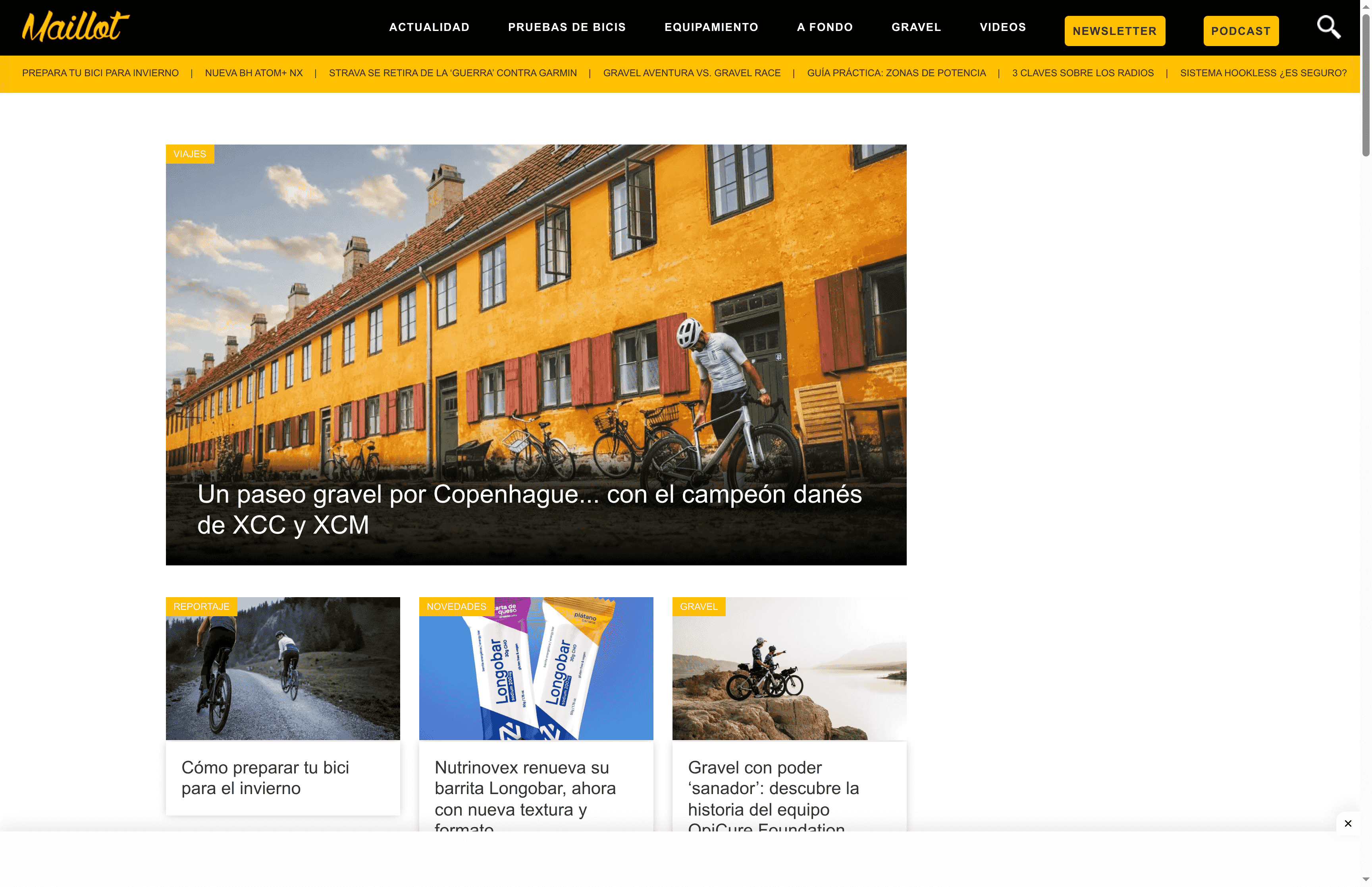Select the GRAVEL badge on the right article card
The height and width of the screenshot is (887, 1372).
coord(698,606)
